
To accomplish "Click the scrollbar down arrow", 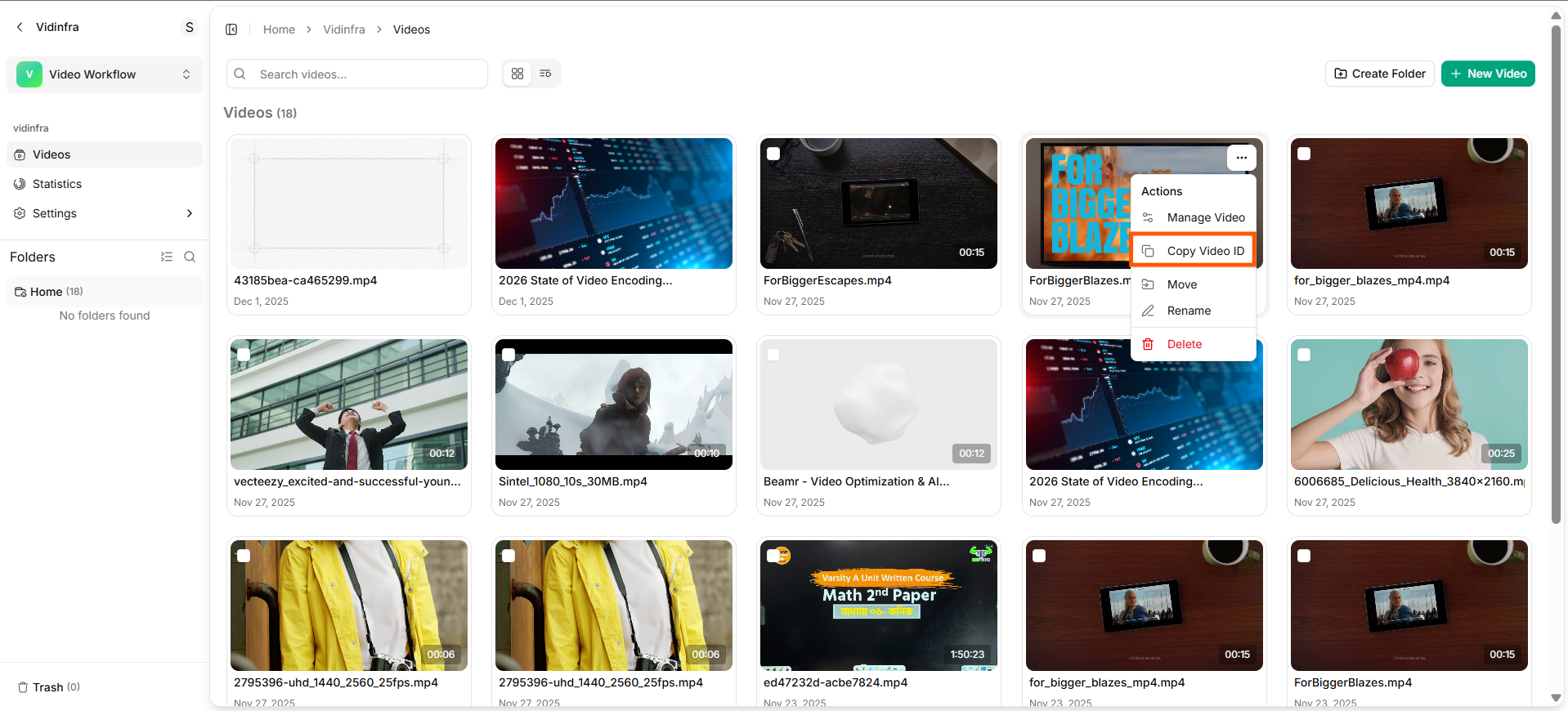I will pyautogui.click(x=1556, y=698).
